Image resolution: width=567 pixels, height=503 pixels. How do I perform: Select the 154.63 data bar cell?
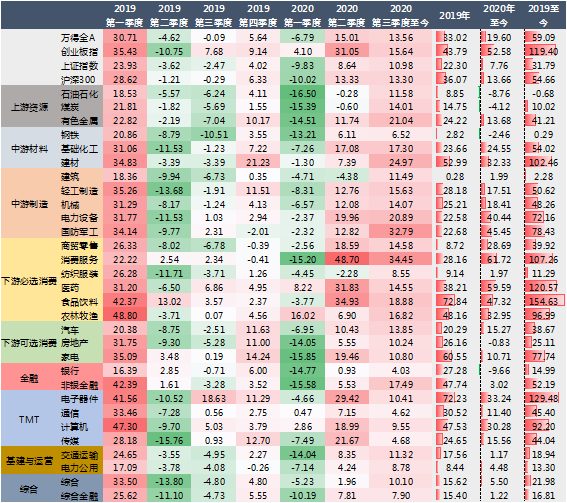tap(545, 302)
